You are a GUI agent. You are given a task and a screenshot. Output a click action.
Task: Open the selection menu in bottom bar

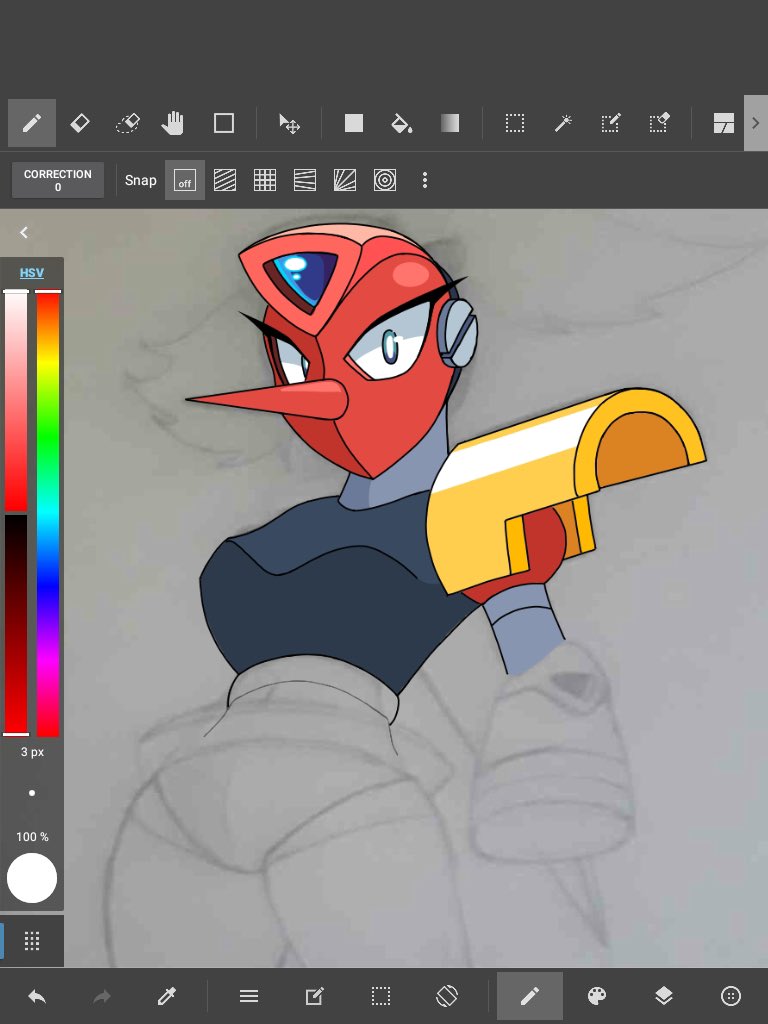(x=381, y=996)
